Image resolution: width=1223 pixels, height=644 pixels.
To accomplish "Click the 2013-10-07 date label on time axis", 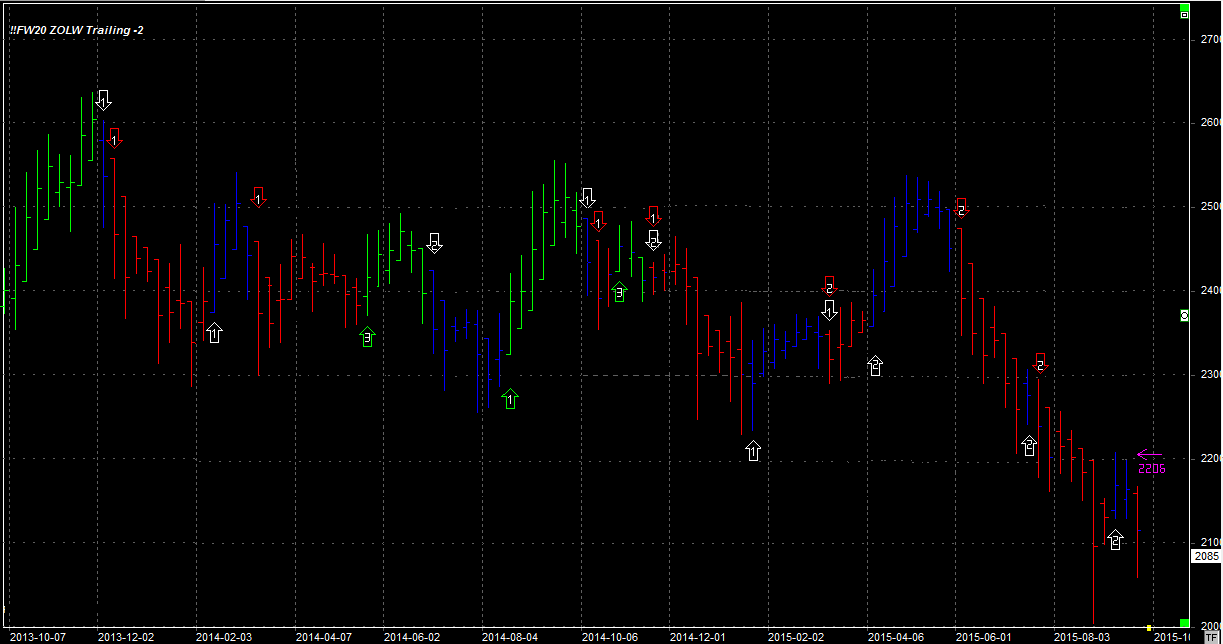I will coord(38,636).
